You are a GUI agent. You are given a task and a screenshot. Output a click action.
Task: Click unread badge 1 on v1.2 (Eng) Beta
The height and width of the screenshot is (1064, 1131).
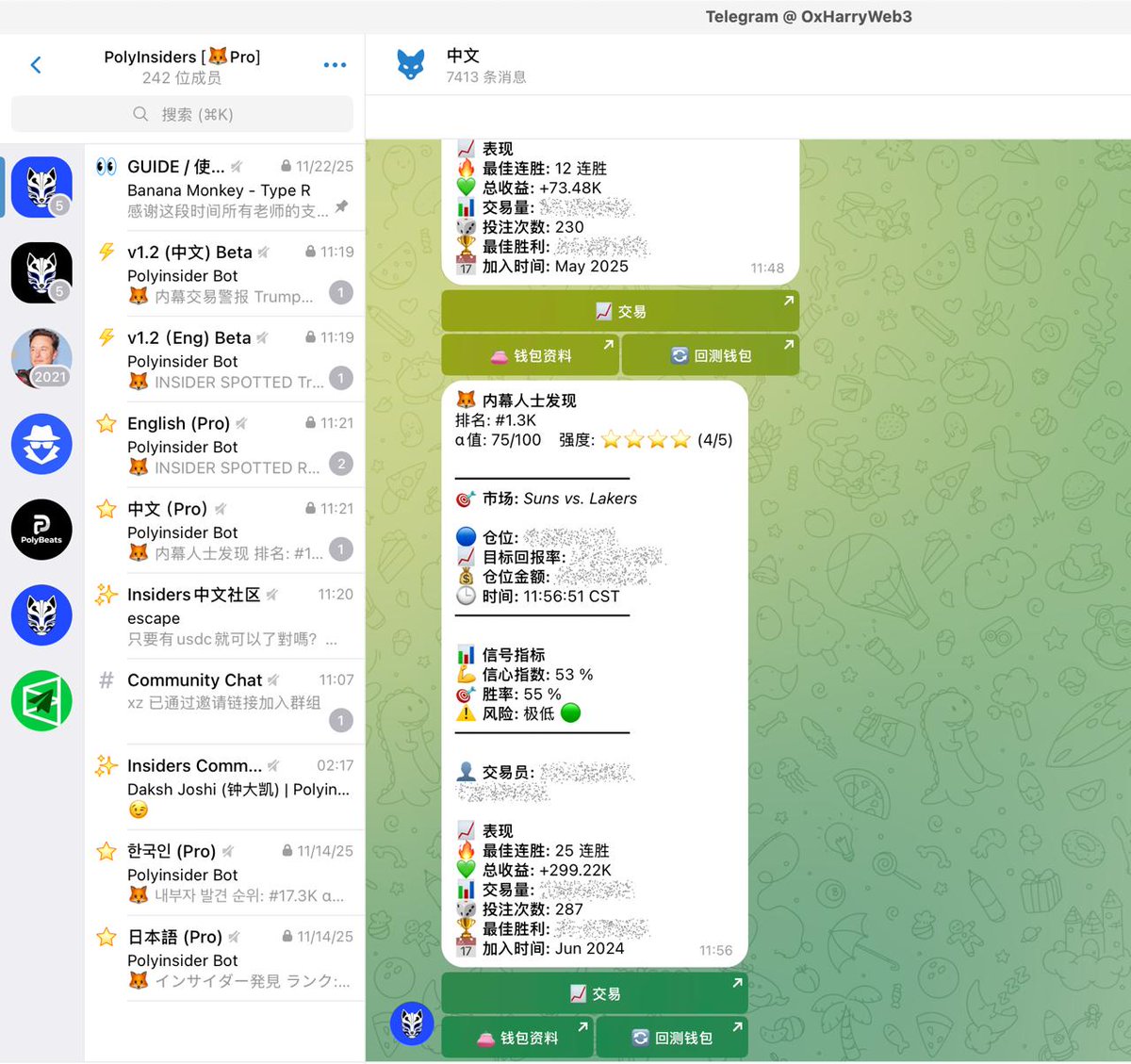(341, 379)
